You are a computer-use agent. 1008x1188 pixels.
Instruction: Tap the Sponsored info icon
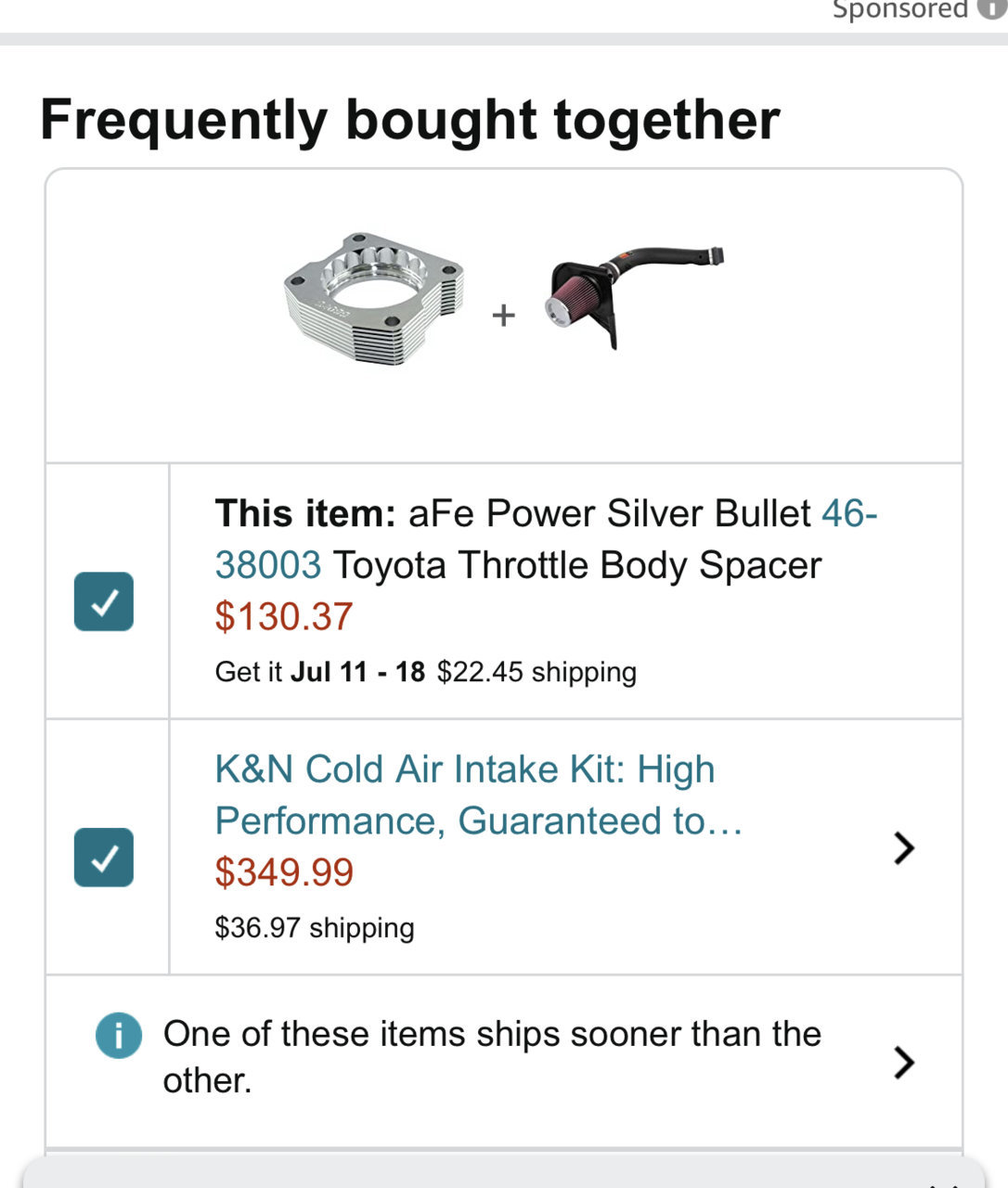[993, 7]
